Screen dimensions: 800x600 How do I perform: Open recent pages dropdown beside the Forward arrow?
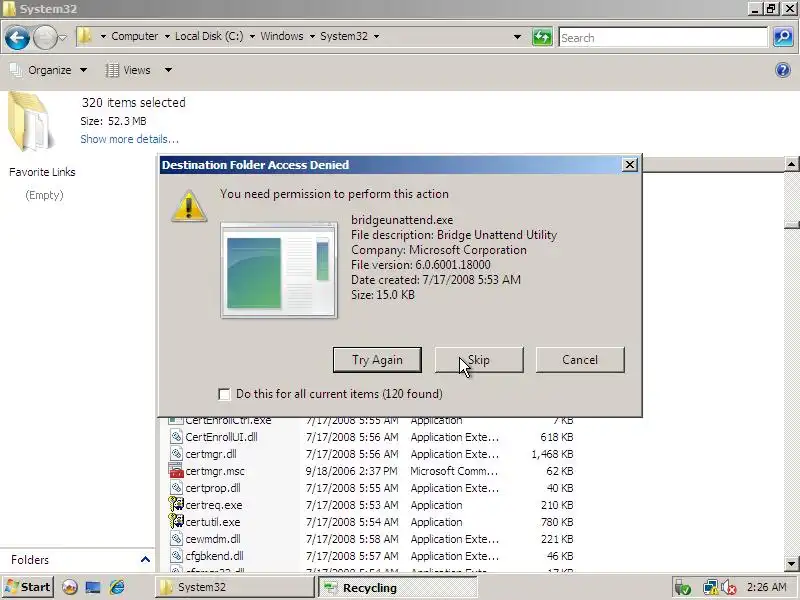(x=62, y=38)
